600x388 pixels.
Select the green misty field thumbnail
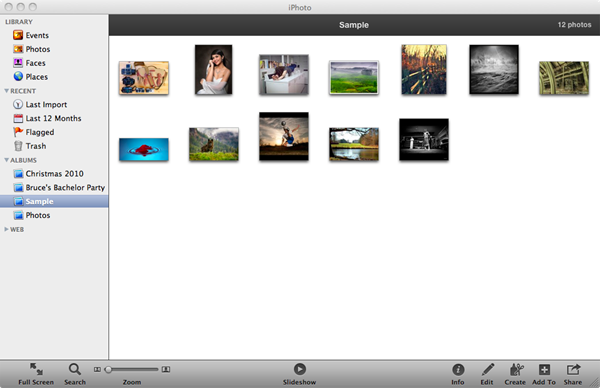354,77
